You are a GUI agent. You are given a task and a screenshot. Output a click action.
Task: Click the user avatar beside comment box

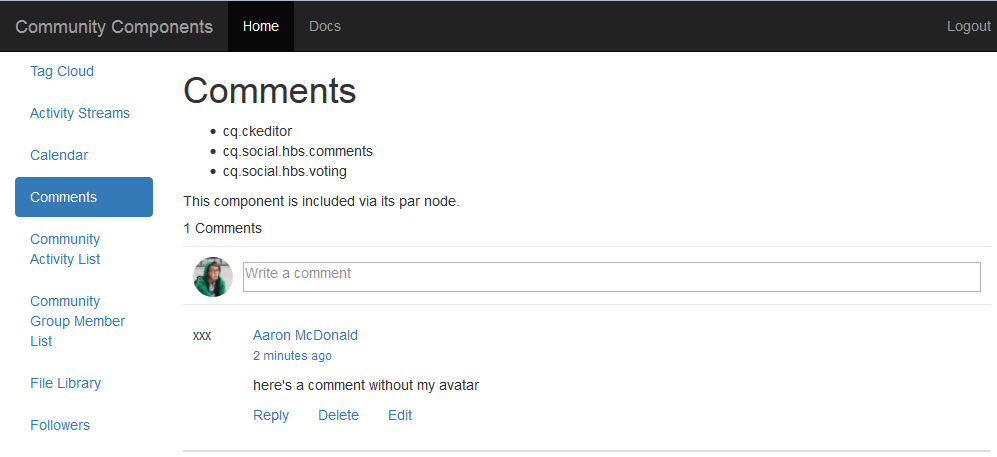point(213,277)
